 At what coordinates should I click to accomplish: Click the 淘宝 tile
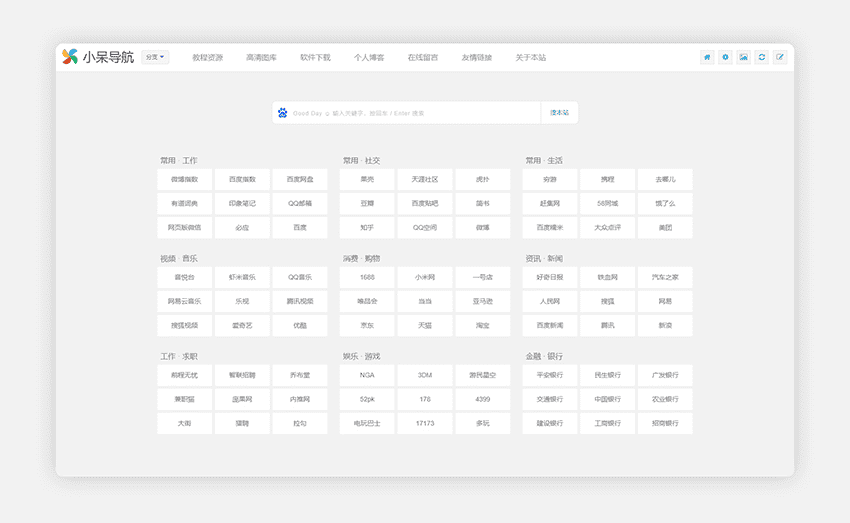tap(482, 326)
